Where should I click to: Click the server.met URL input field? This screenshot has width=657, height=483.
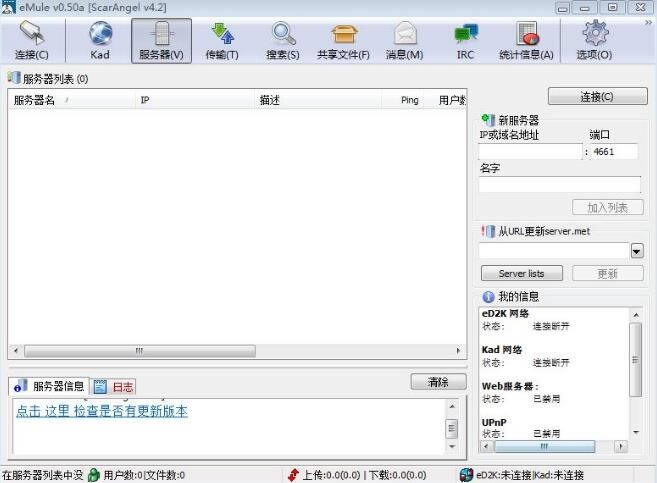554,251
